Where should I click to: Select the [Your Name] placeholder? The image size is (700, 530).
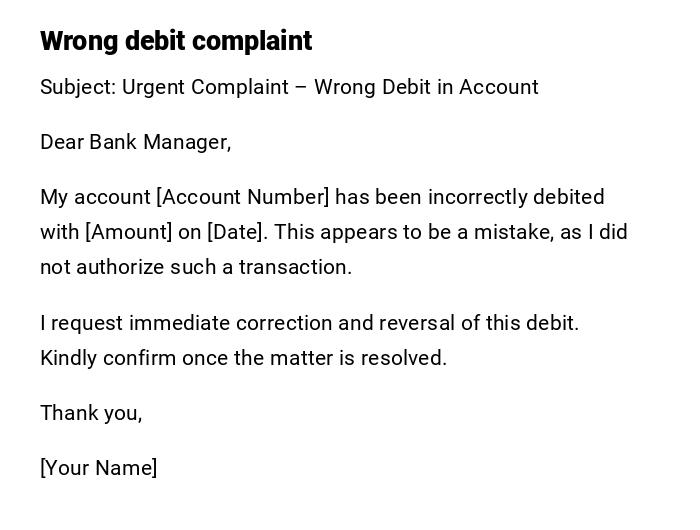(98, 468)
